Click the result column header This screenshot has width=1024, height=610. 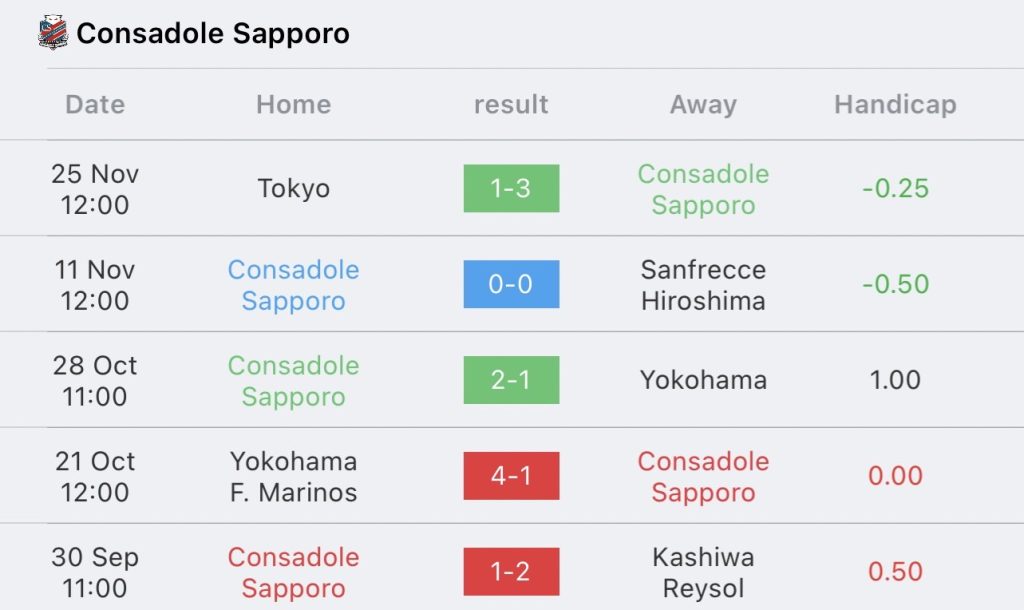511,104
